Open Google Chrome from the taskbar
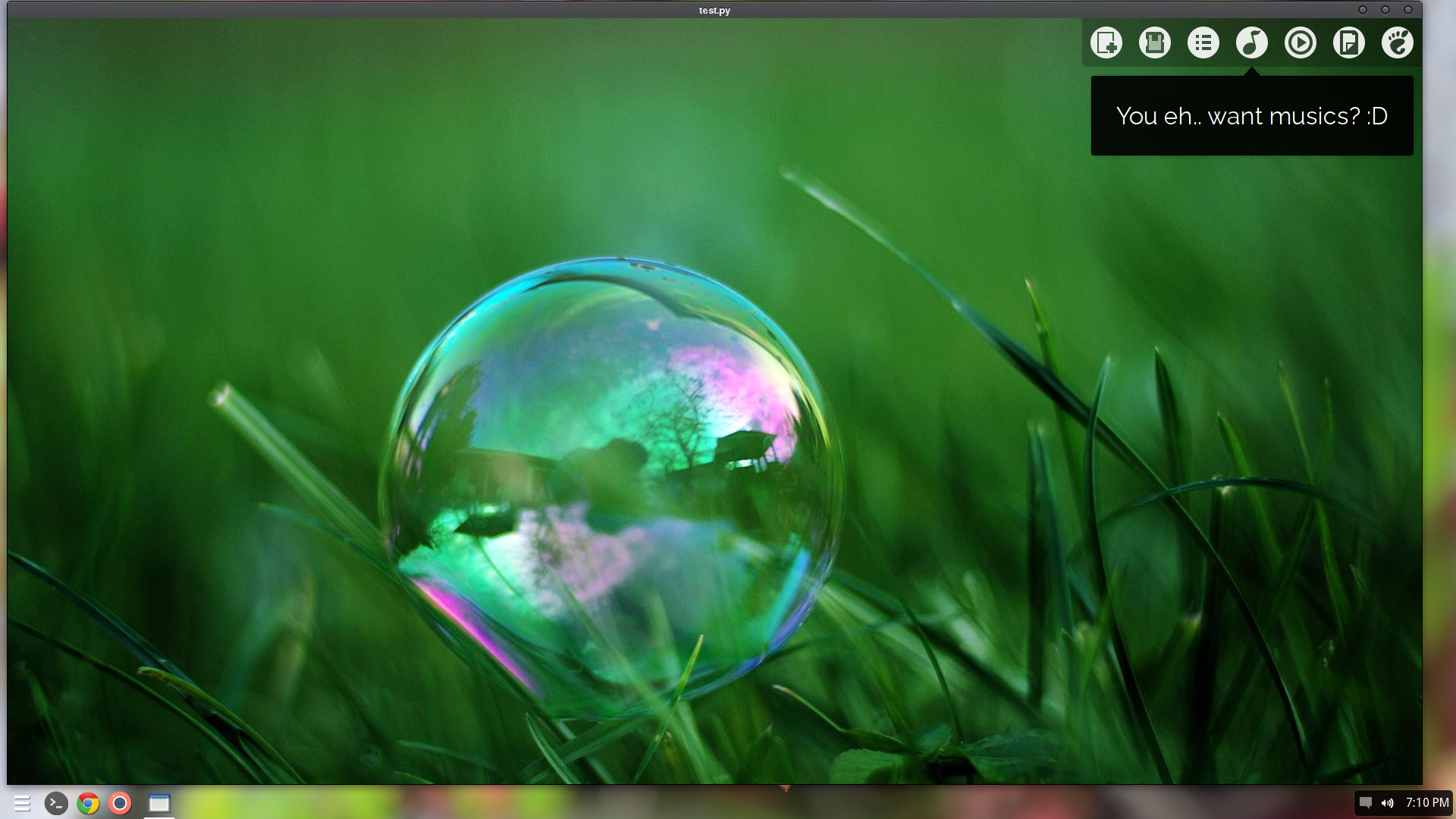Screen dimensions: 1456x819 coord(88,803)
